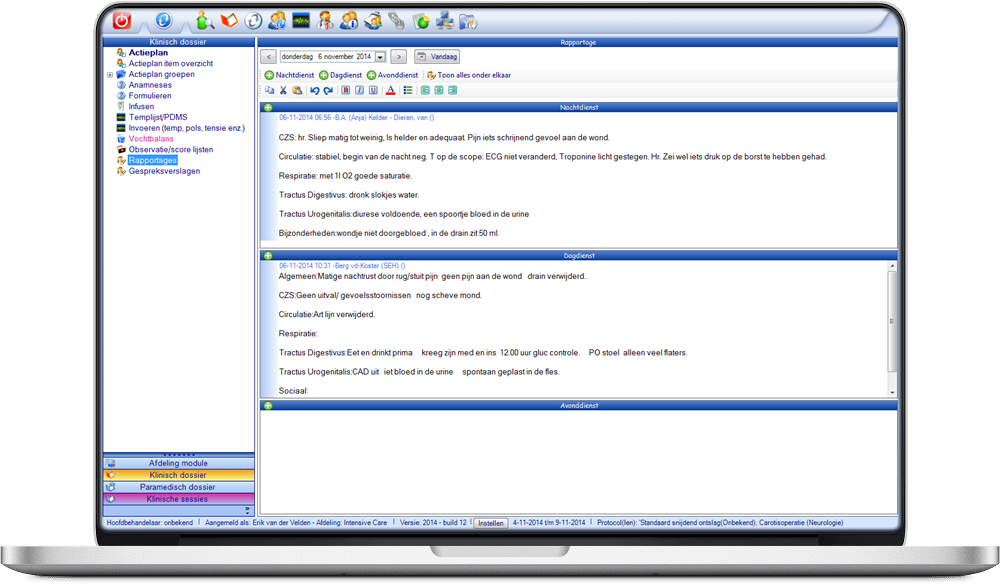Screen dimensions: 1000x585
Task: Toggle bold formatting B button
Action: click(x=346, y=91)
